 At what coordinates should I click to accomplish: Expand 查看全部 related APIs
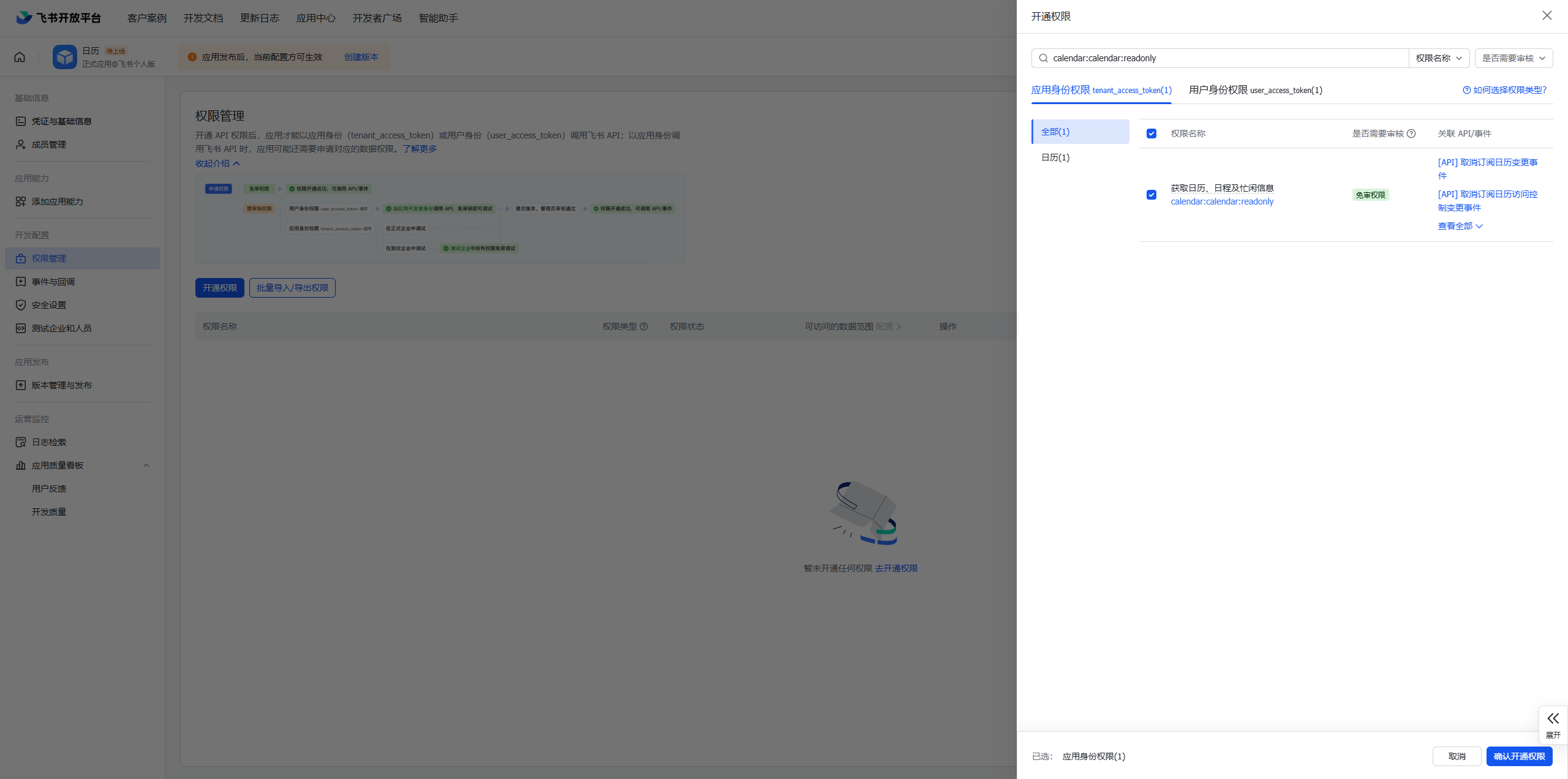(x=1460, y=226)
